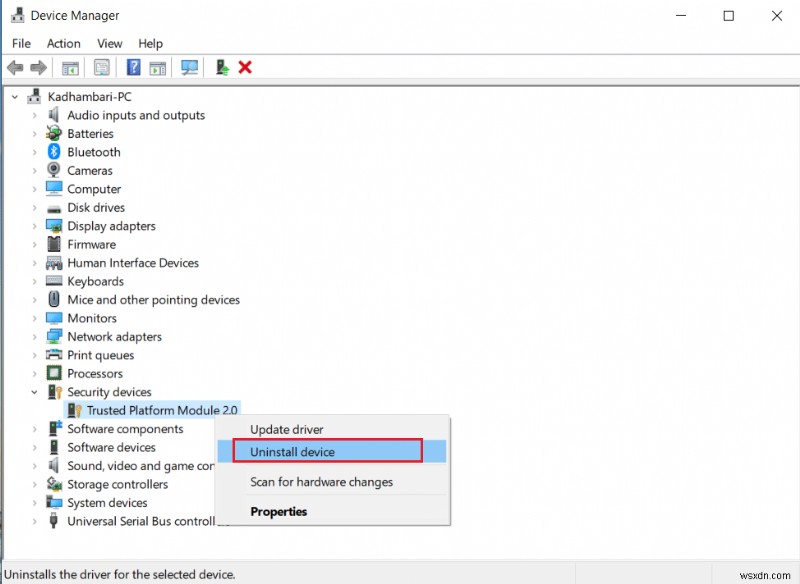Select the Software devices row

111,447
